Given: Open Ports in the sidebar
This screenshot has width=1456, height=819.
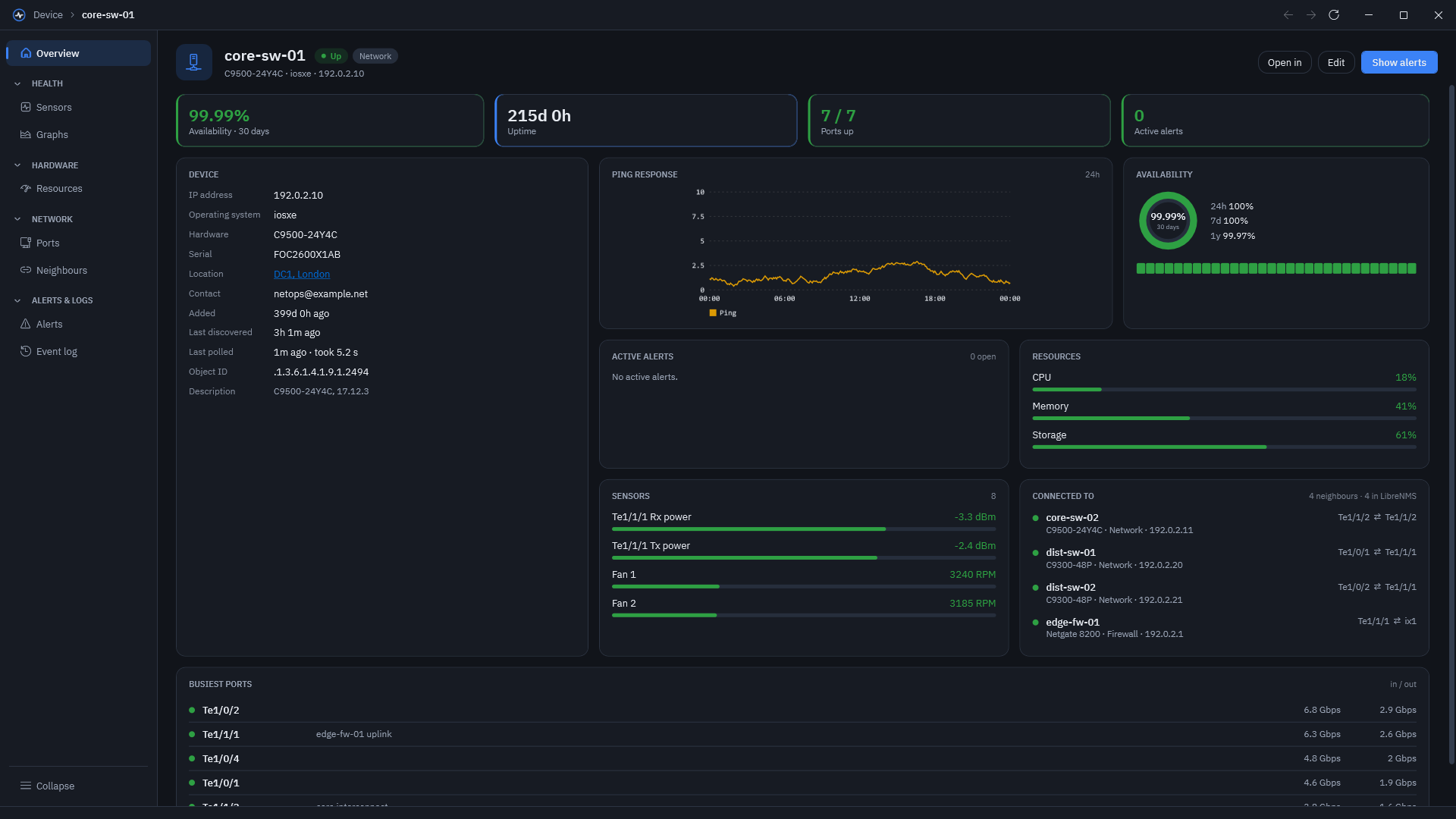Looking at the screenshot, I should (x=79, y=243).
